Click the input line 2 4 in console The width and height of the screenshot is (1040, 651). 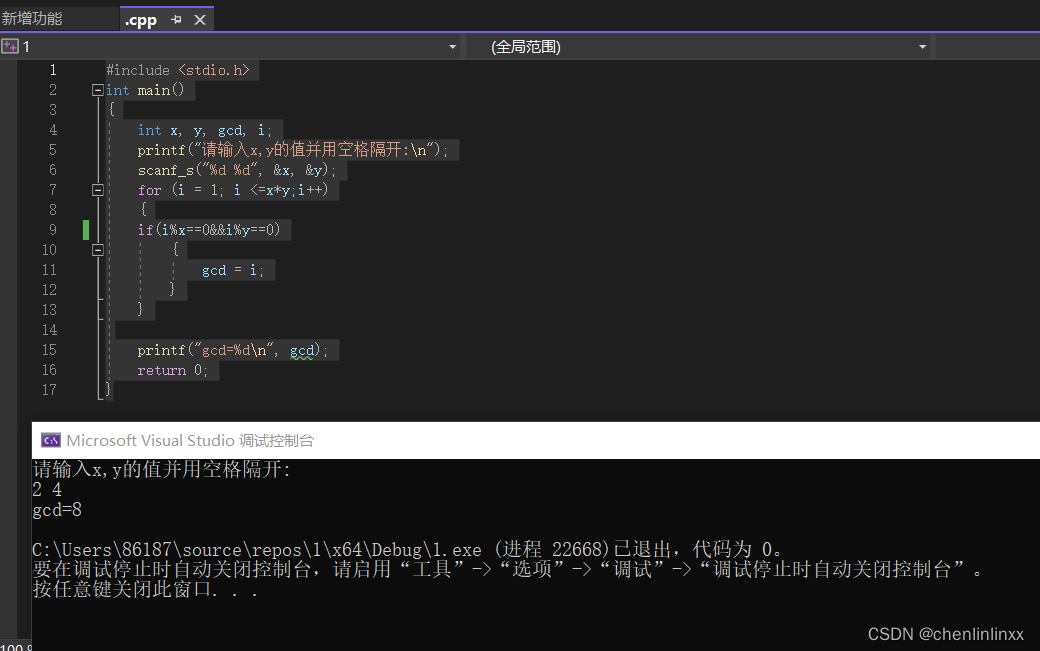47,490
